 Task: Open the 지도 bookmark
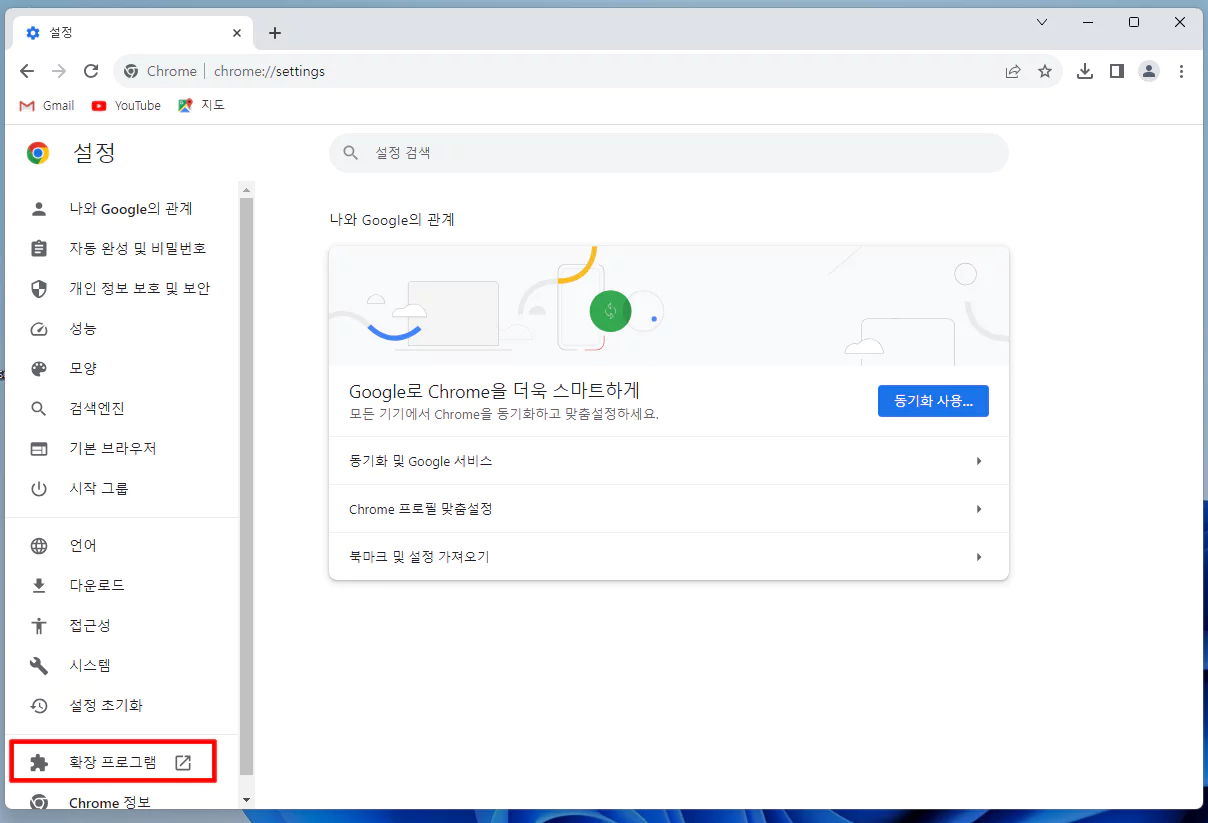coord(201,105)
